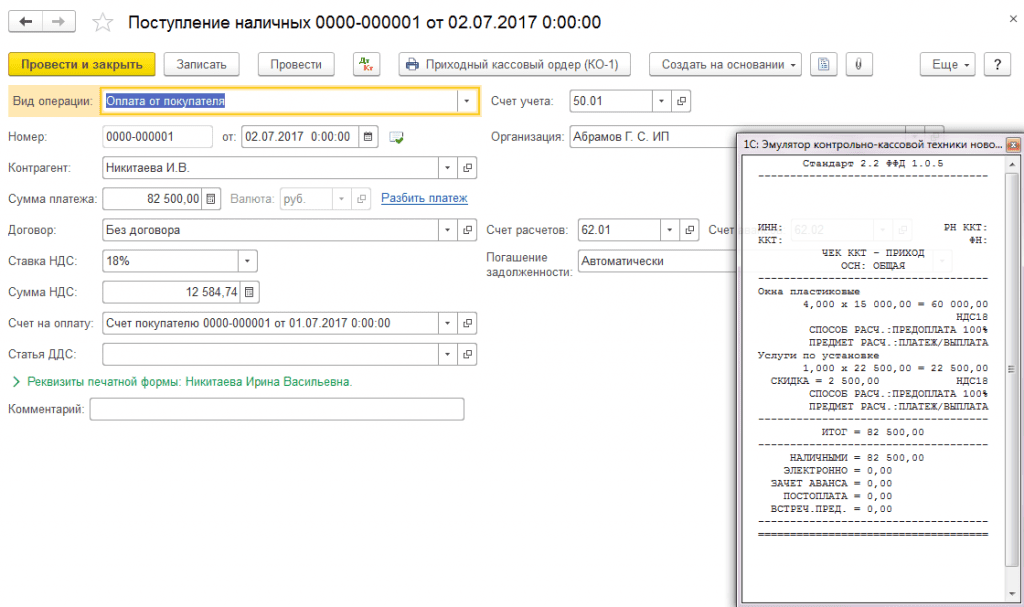The width and height of the screenshot is (1024, 607).
Task: Expand the Счет учета 50.01 dropdown
Action: tap(660, 101)
